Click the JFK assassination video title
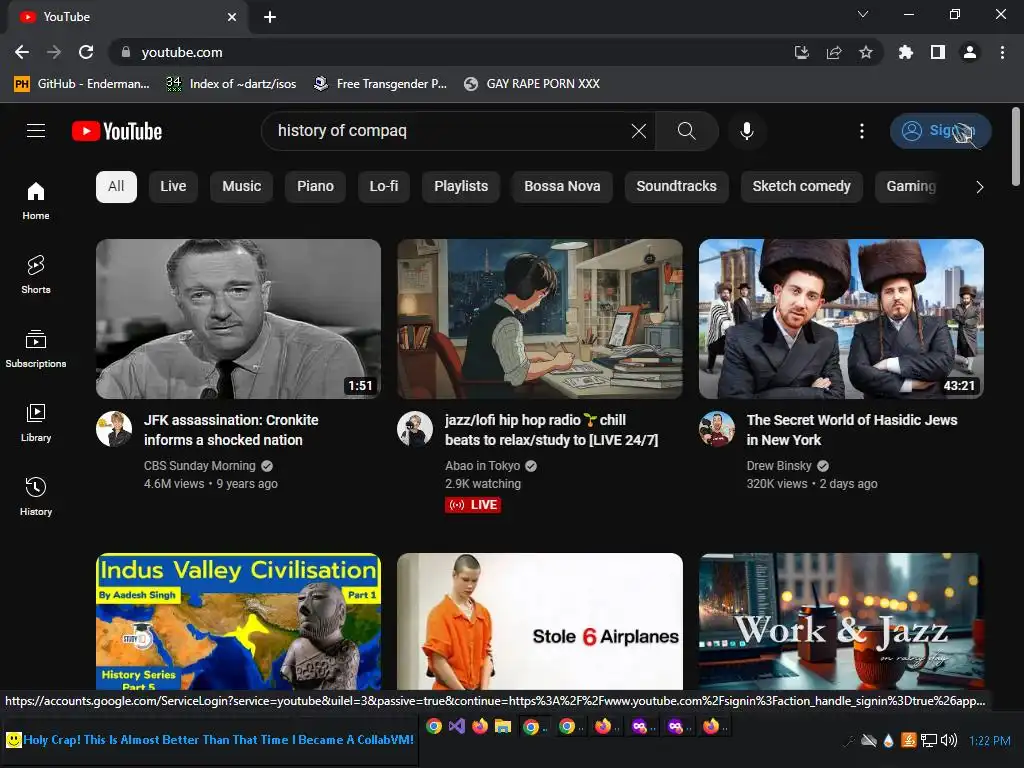Screen dimensions: 1024x768 [x=231, y=430]
